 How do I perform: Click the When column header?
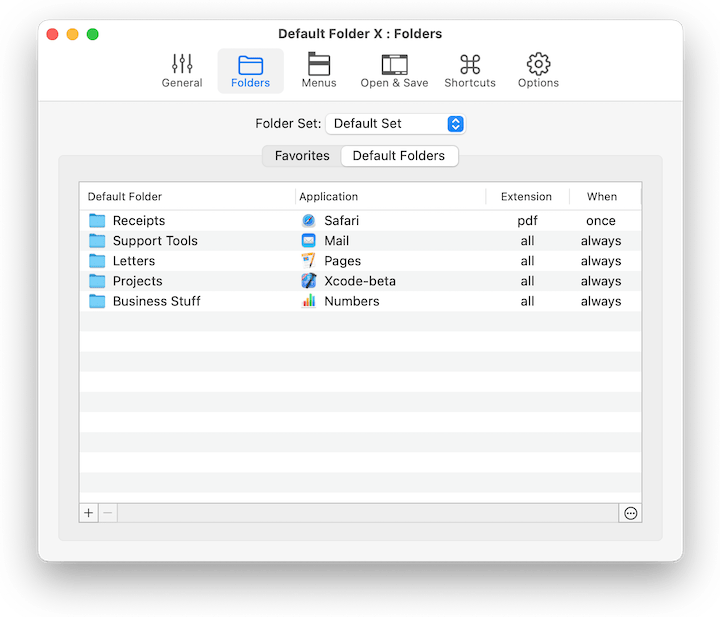(605, 196)
